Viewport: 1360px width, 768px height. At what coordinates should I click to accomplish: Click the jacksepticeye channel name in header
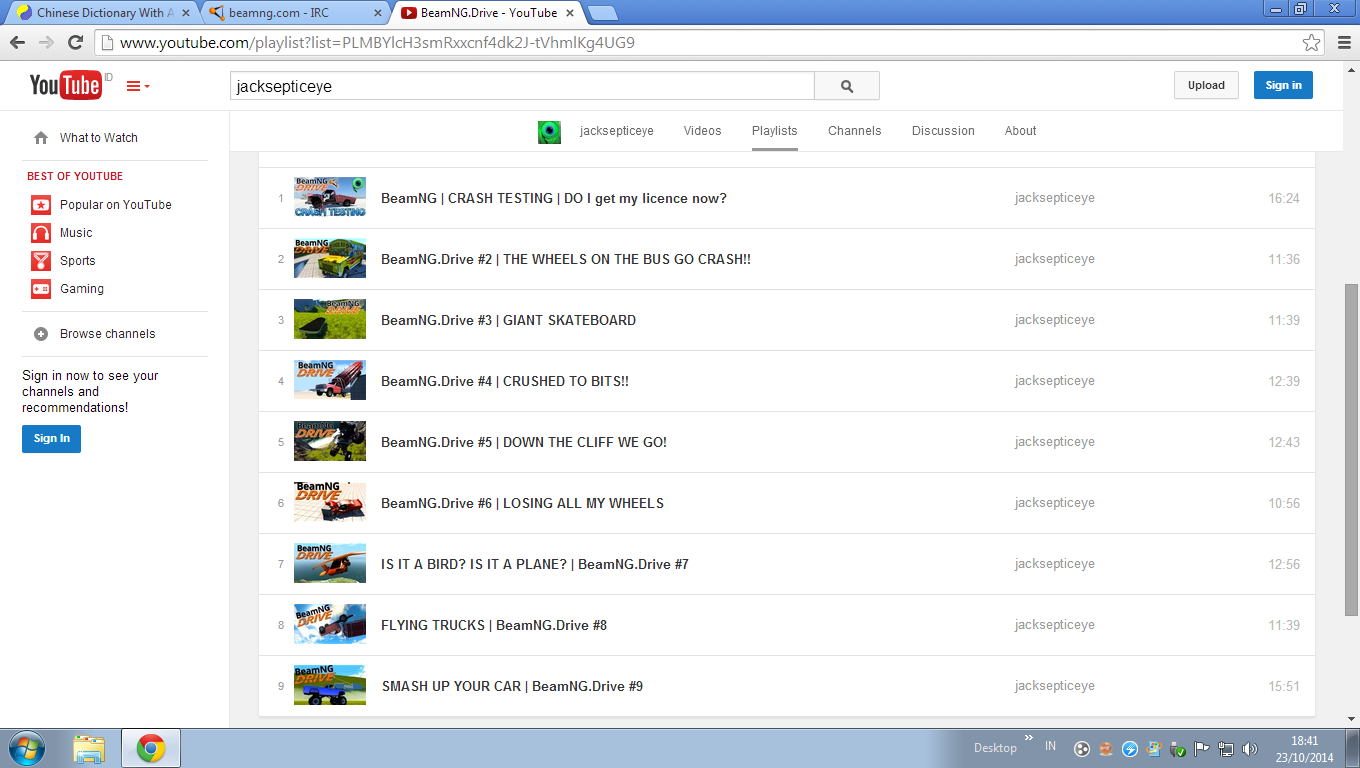click(617, 131)
